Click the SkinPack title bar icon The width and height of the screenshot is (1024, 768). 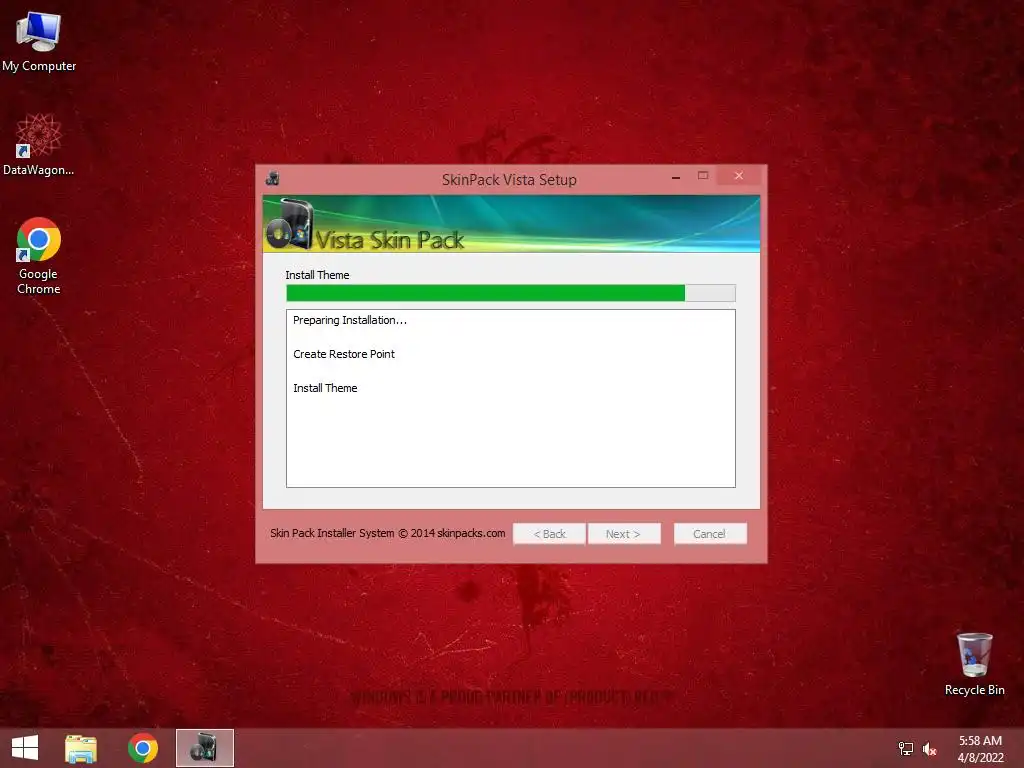[273, 178]
